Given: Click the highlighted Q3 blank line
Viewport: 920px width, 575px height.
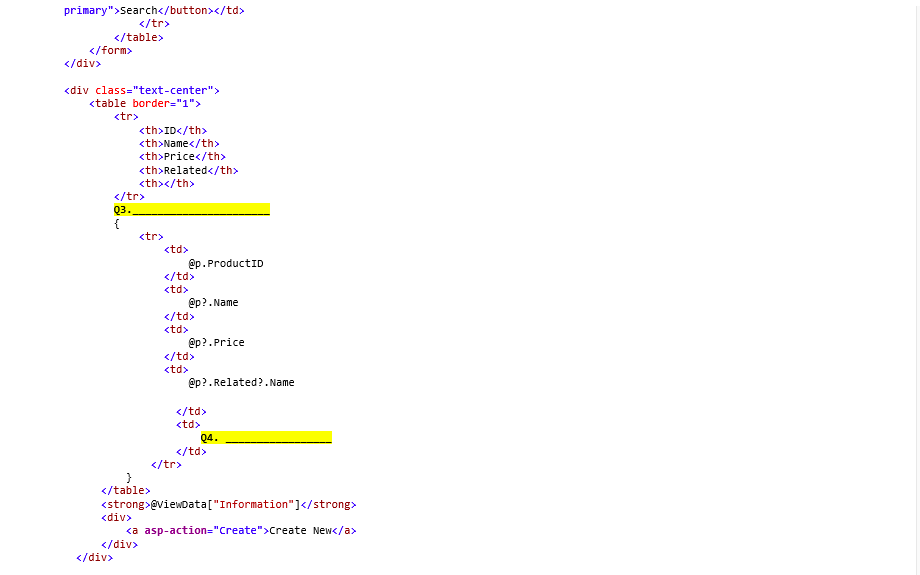Looking at the screenshot, I should pyautogui.click(x=192, y=209).
